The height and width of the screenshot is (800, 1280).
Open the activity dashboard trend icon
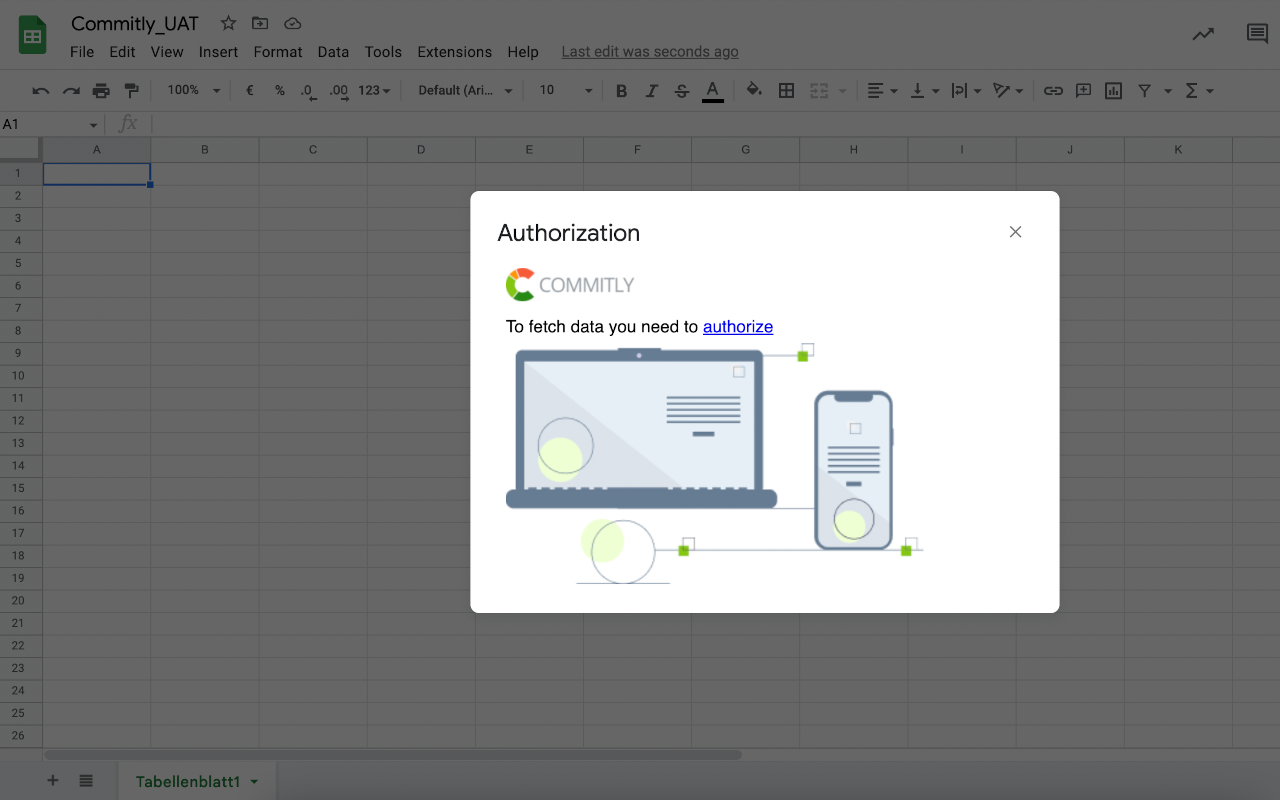(x=1203, y=34)
